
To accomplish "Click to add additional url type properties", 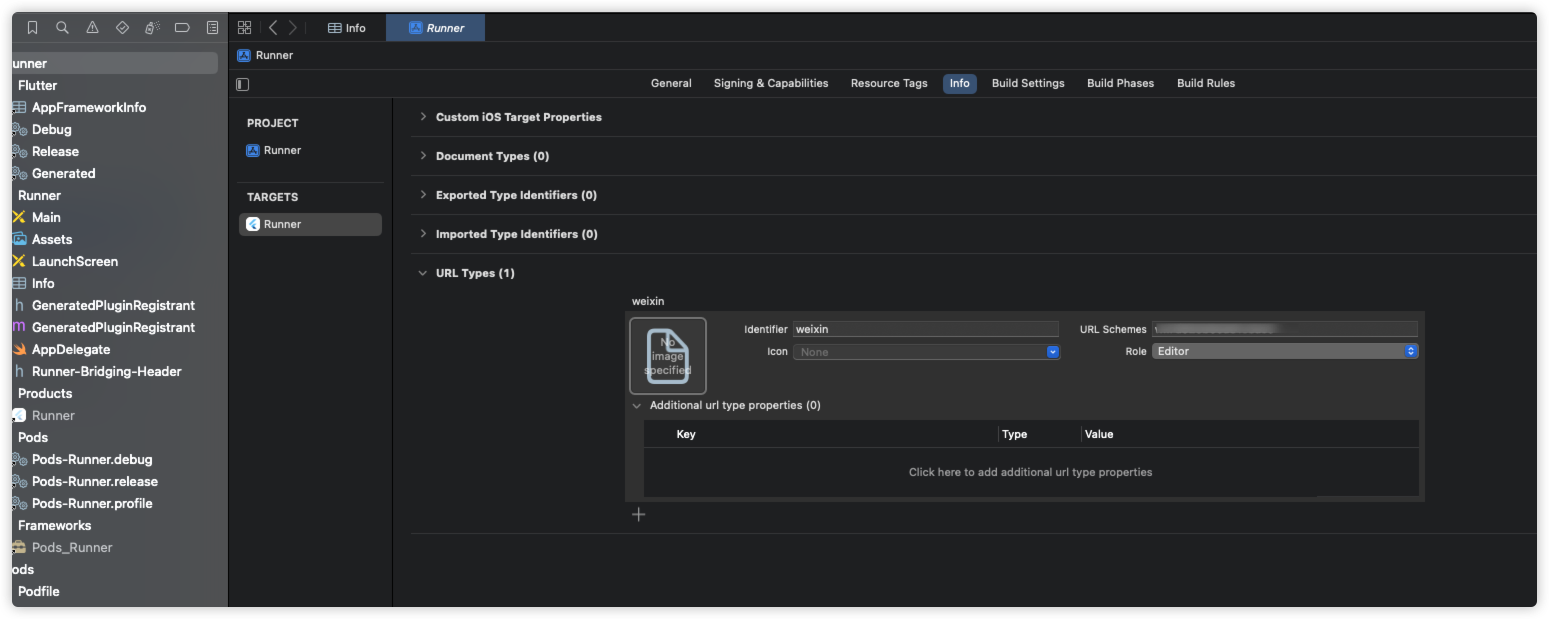I will tap(1030, 472).
